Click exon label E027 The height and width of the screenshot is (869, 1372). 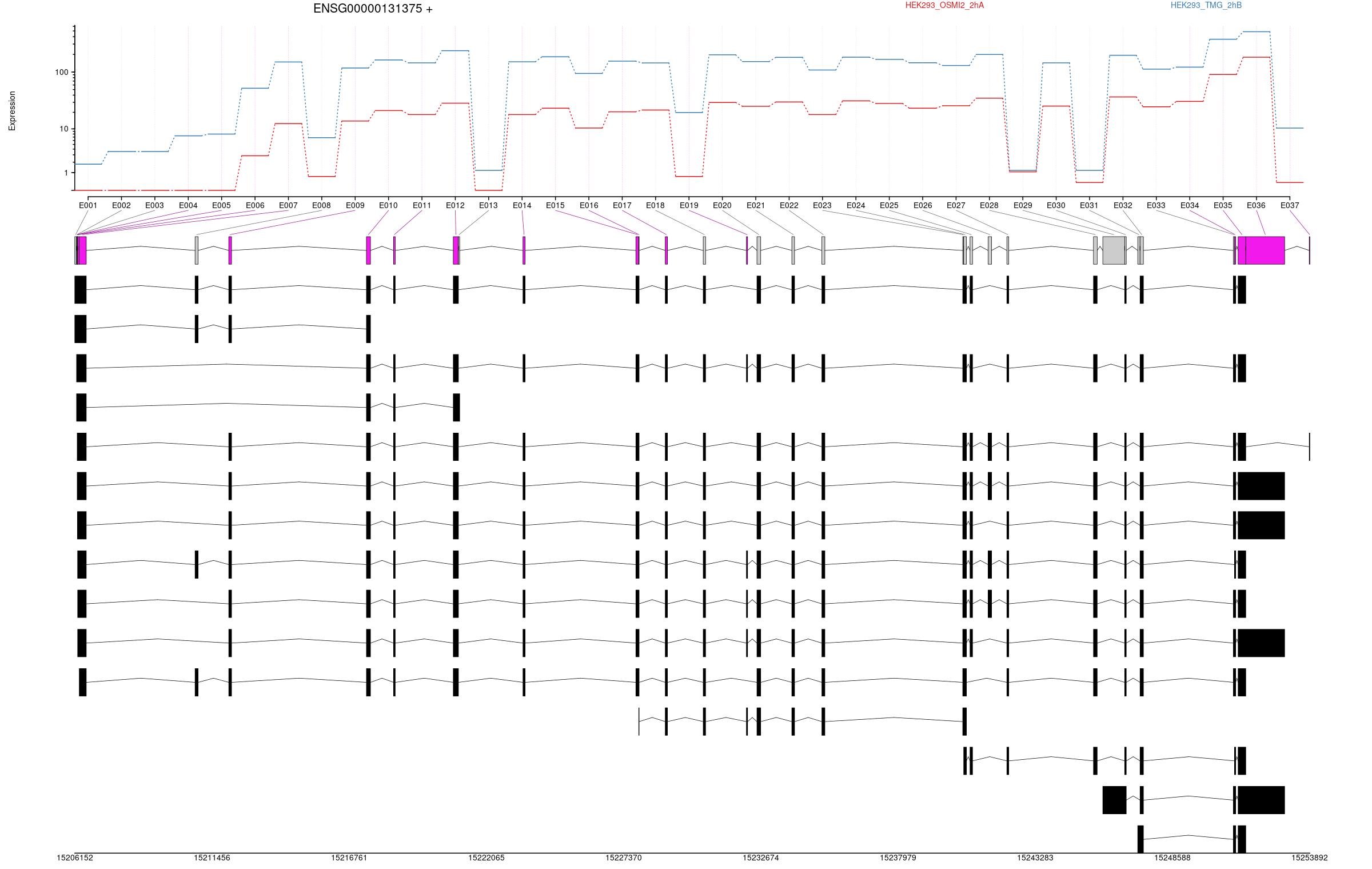pos(956,205)
